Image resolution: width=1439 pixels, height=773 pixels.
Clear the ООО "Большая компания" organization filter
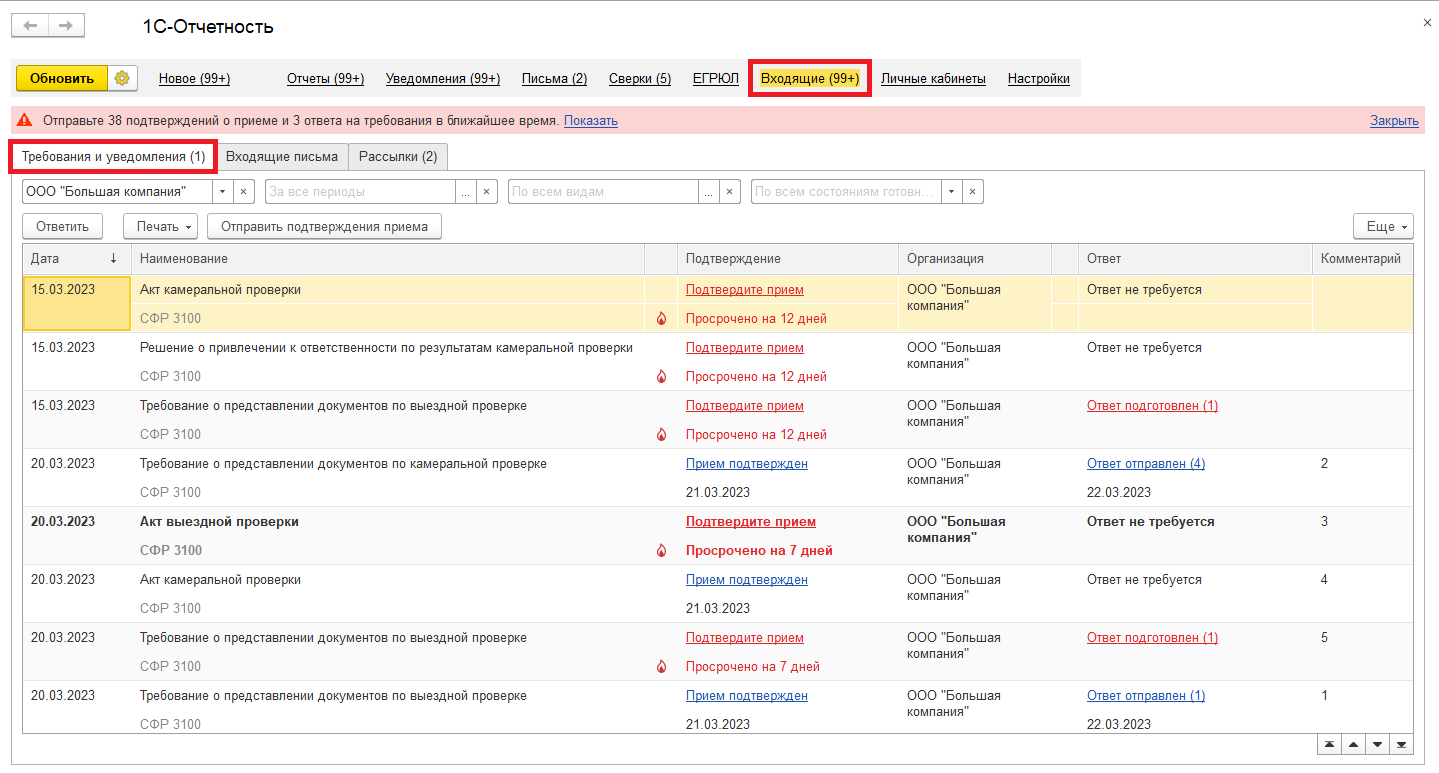(245, 191)
